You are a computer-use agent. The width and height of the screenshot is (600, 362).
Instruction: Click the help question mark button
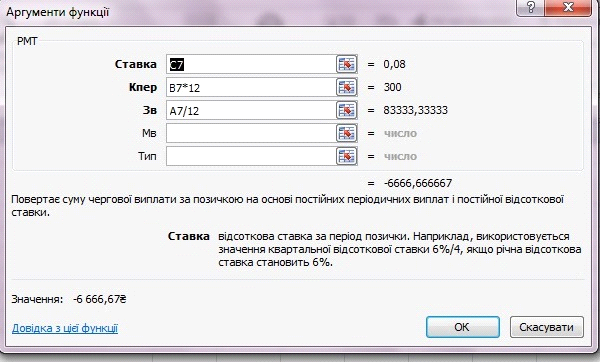(530, 8)
